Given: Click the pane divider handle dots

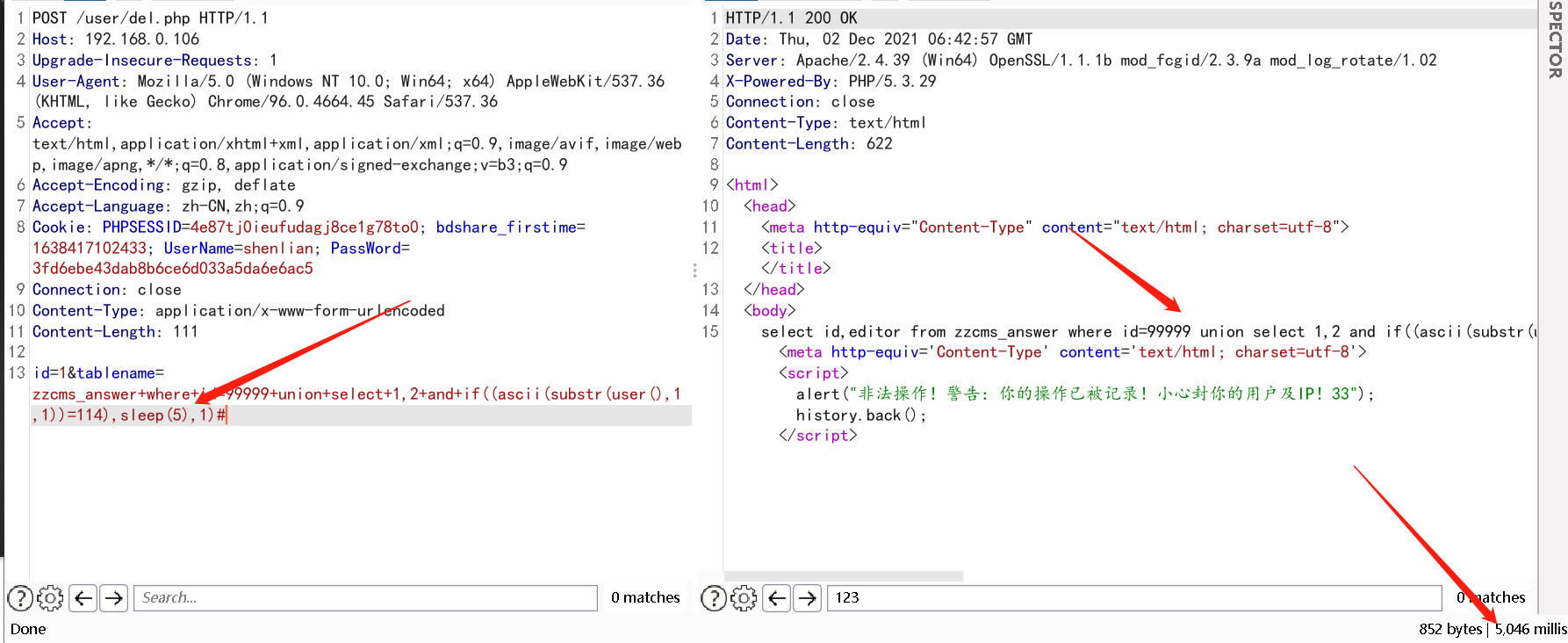Looking at the screenshot, I should [x=694, y=271].
